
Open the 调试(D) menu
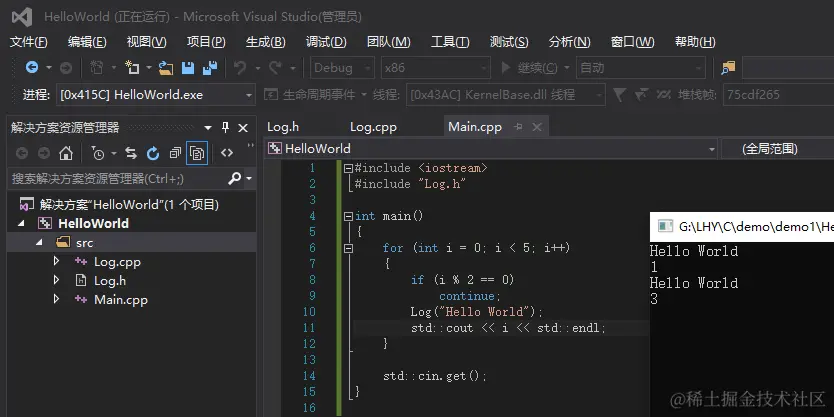click(x=326, y=41)
